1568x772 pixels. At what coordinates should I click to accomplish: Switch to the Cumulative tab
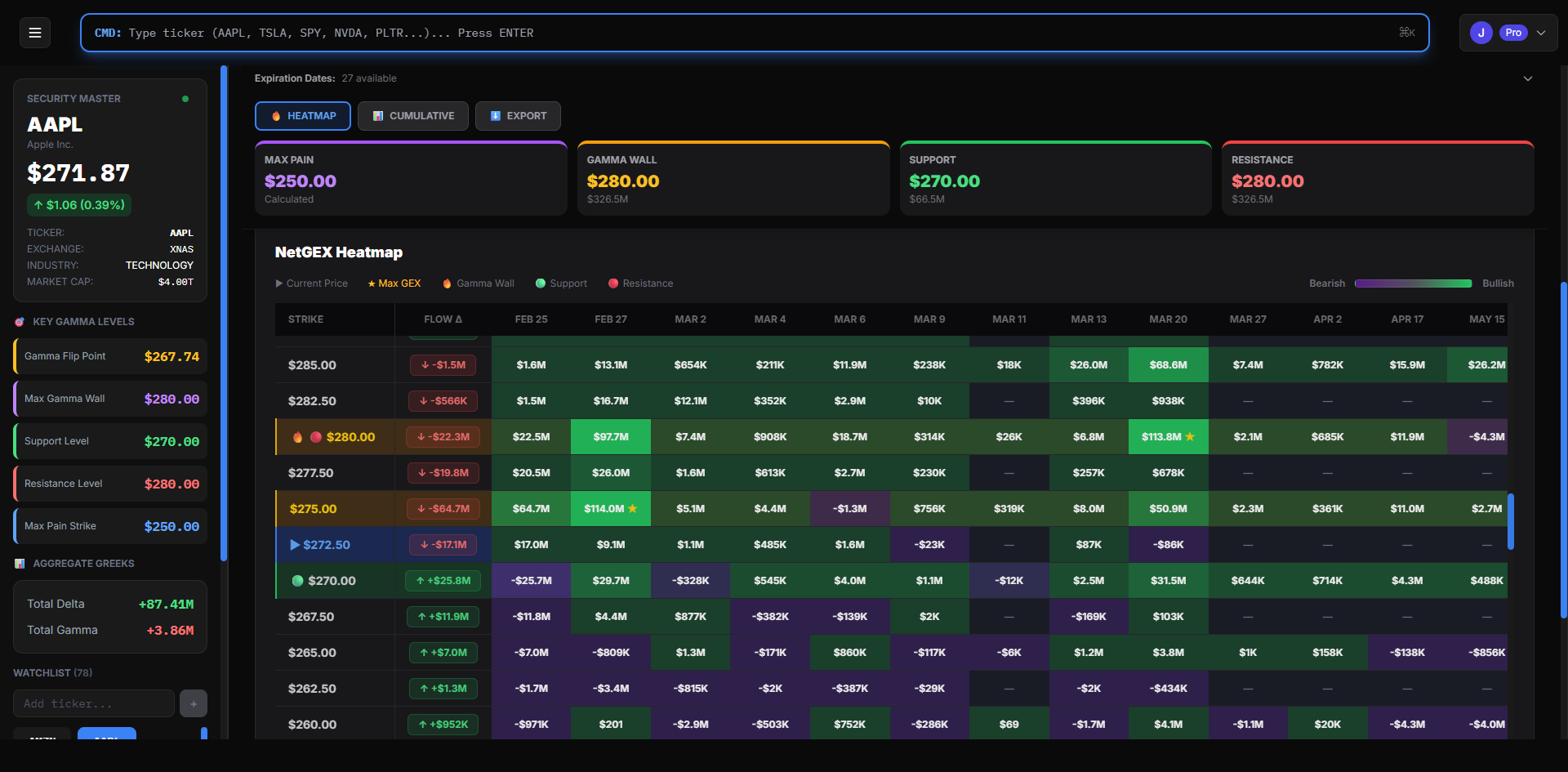413,116
